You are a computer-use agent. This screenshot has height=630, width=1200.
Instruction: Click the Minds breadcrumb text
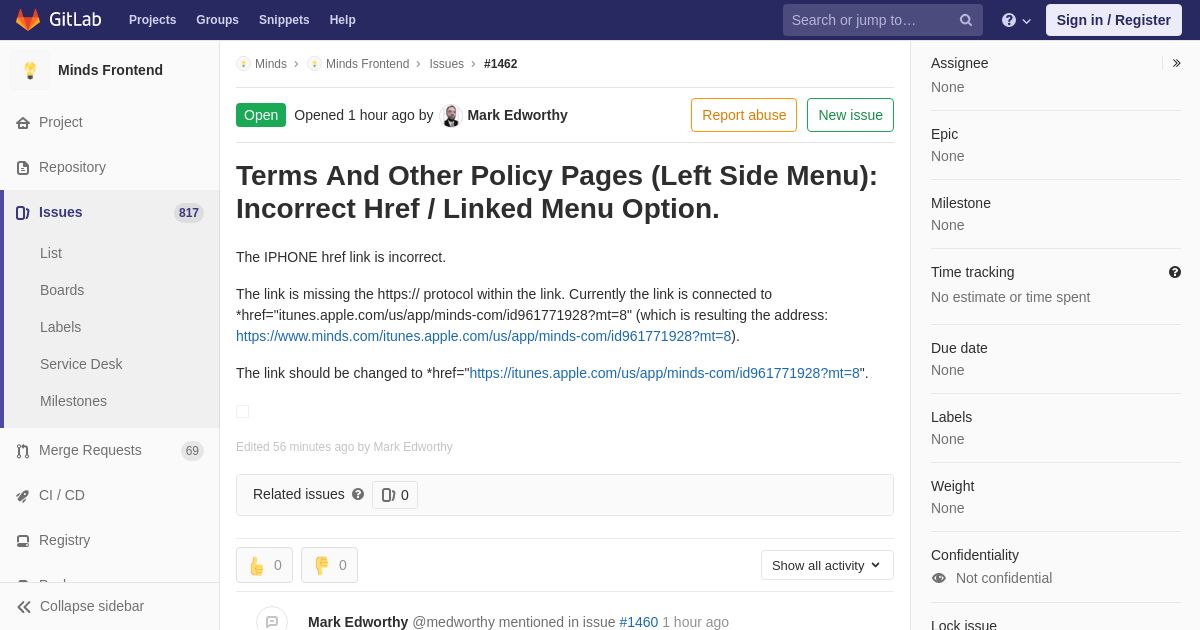(x=271, y=64)
